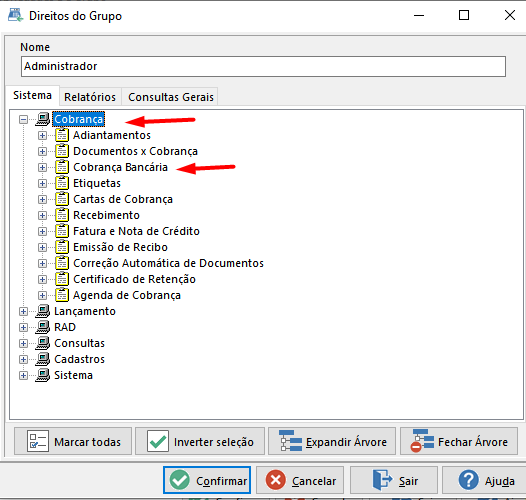
Task: Expand Correção Automática de Documentos node
Action: [x=42, y=263]
